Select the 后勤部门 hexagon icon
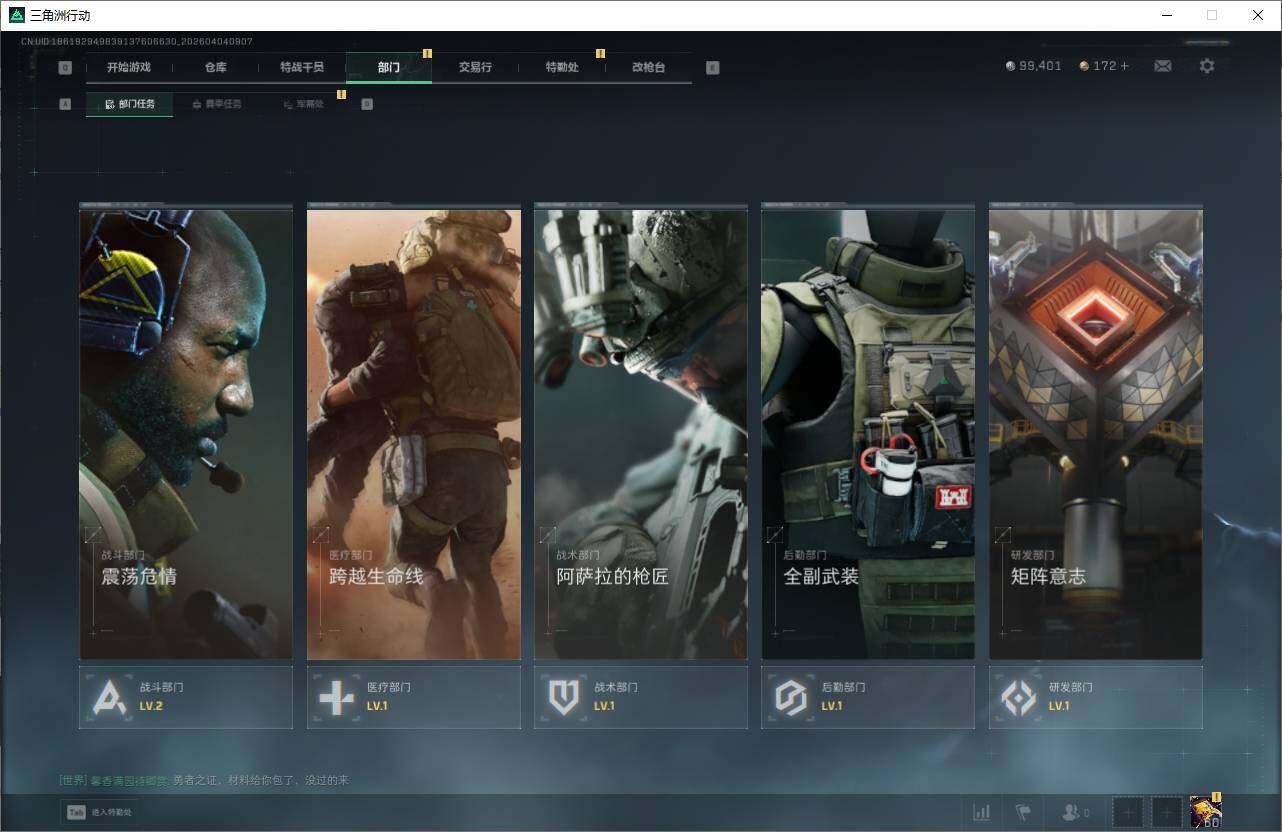The height and width of the screenshot is (832, 1282). pos(791,697)
